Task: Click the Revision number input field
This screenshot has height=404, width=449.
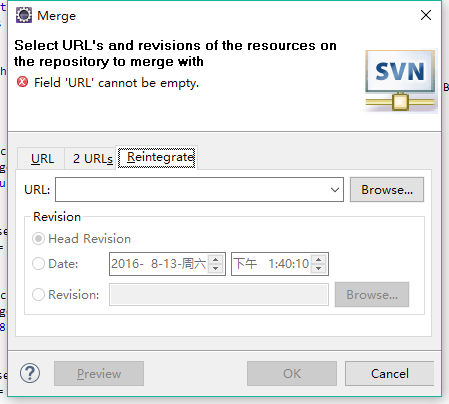Action: [x=219, y=295]
